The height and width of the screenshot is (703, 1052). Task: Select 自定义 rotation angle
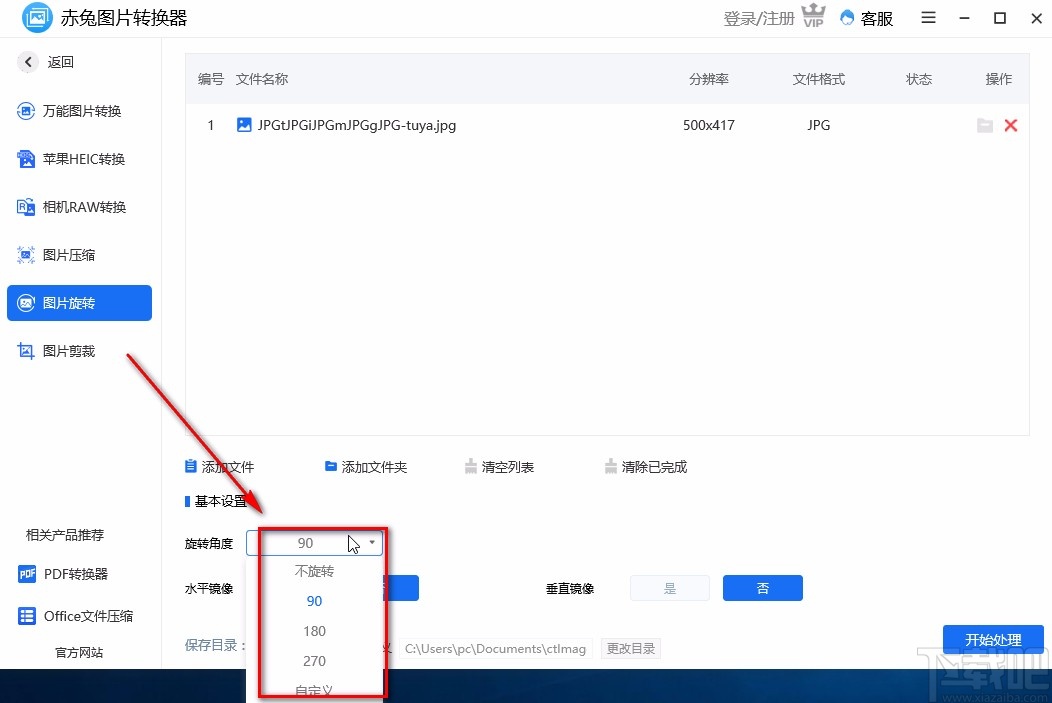[314, 688]
